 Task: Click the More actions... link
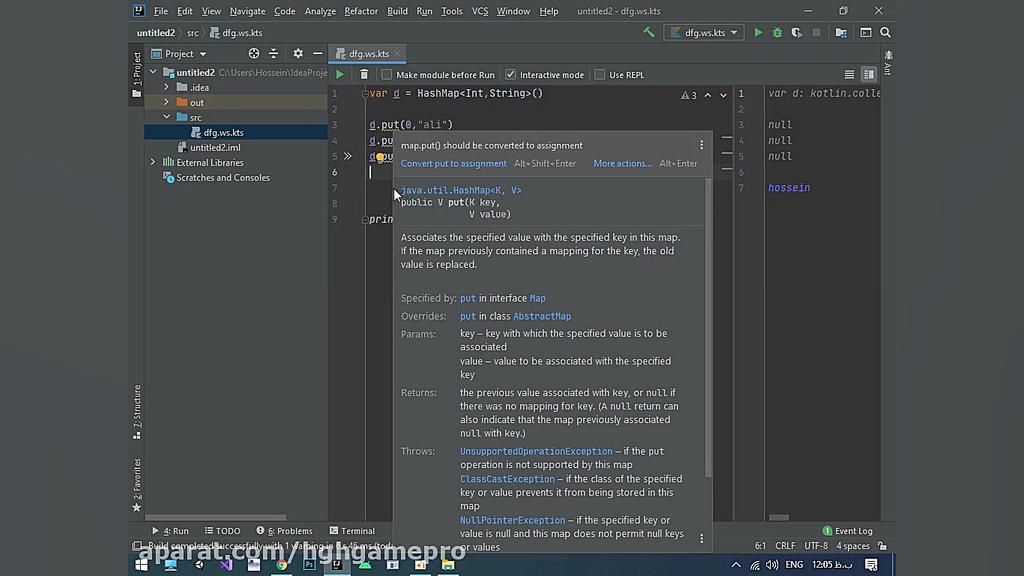(622, 164)
